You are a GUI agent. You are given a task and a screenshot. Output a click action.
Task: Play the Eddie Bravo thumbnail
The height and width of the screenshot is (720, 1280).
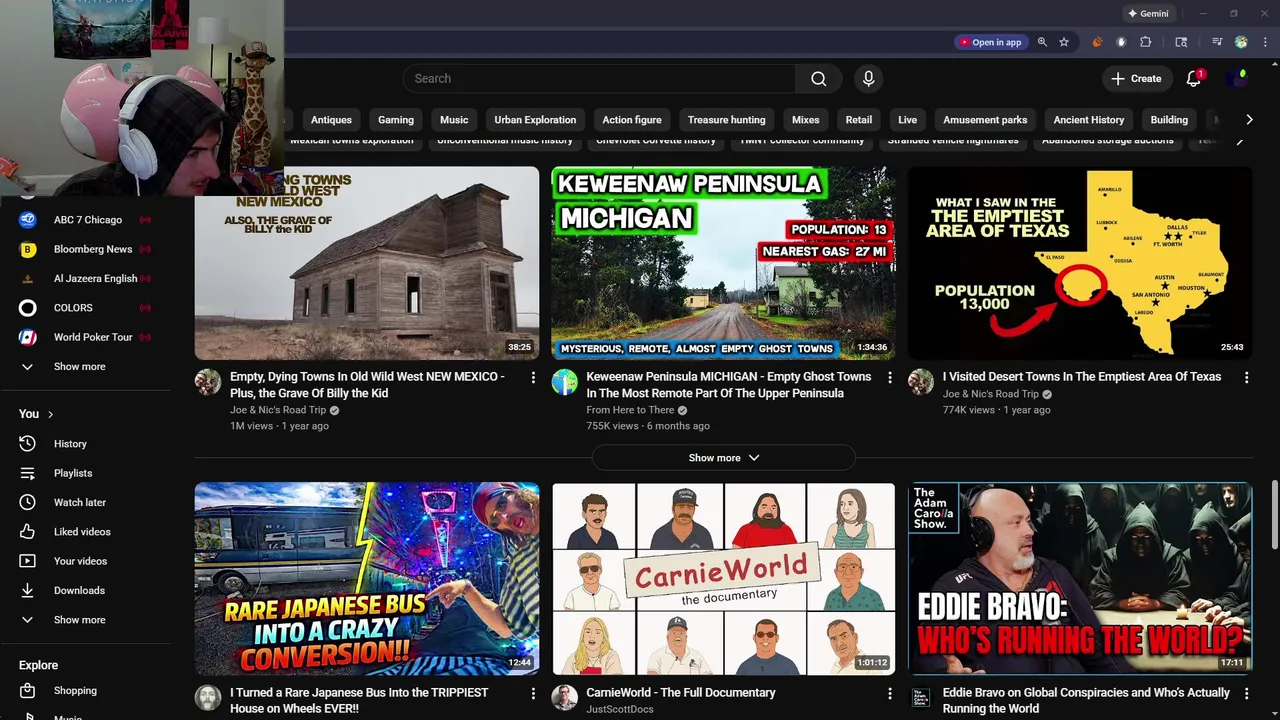(1080, 579)
